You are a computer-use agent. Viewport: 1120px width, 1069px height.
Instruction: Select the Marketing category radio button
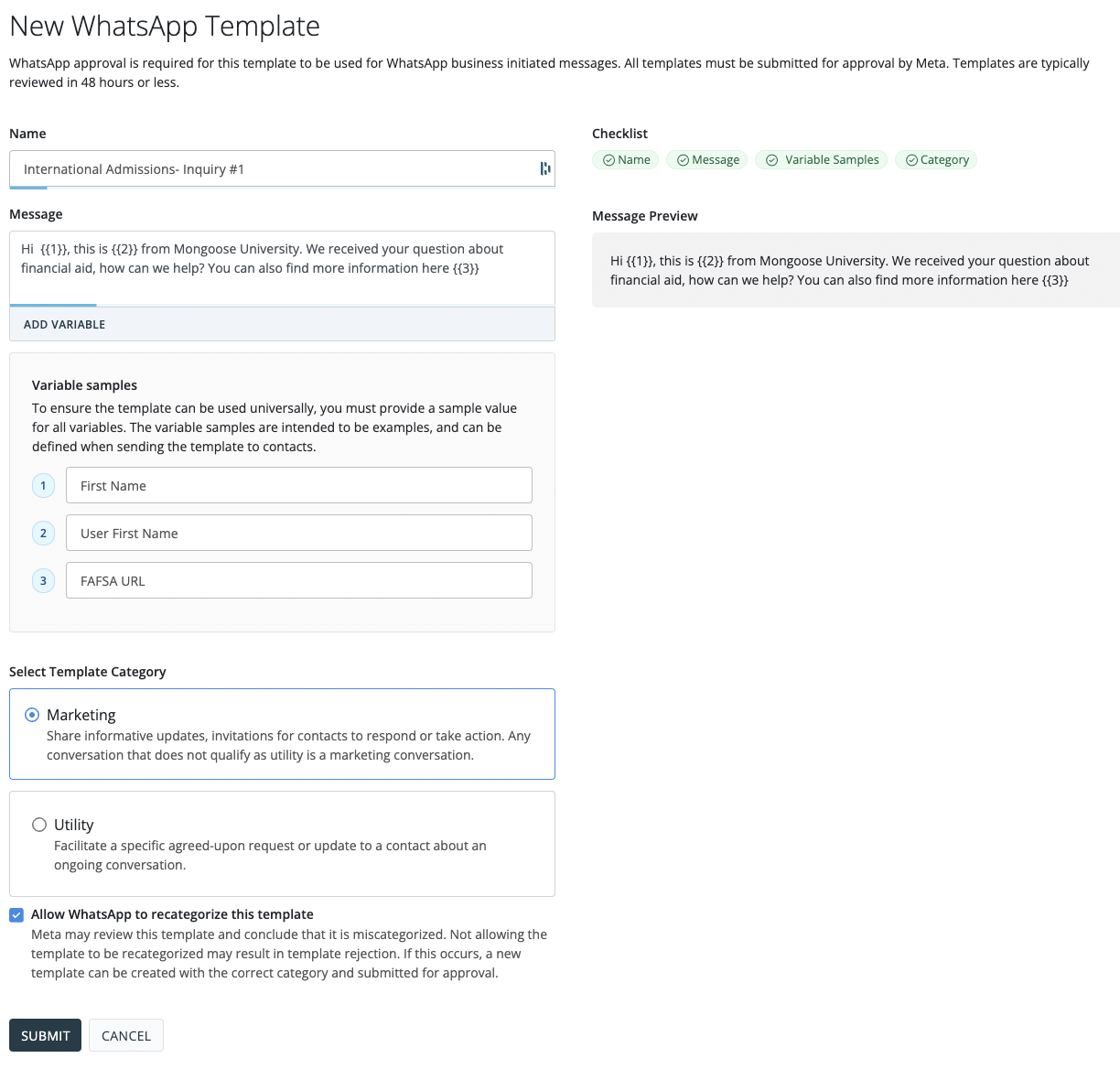pos(32,715)
